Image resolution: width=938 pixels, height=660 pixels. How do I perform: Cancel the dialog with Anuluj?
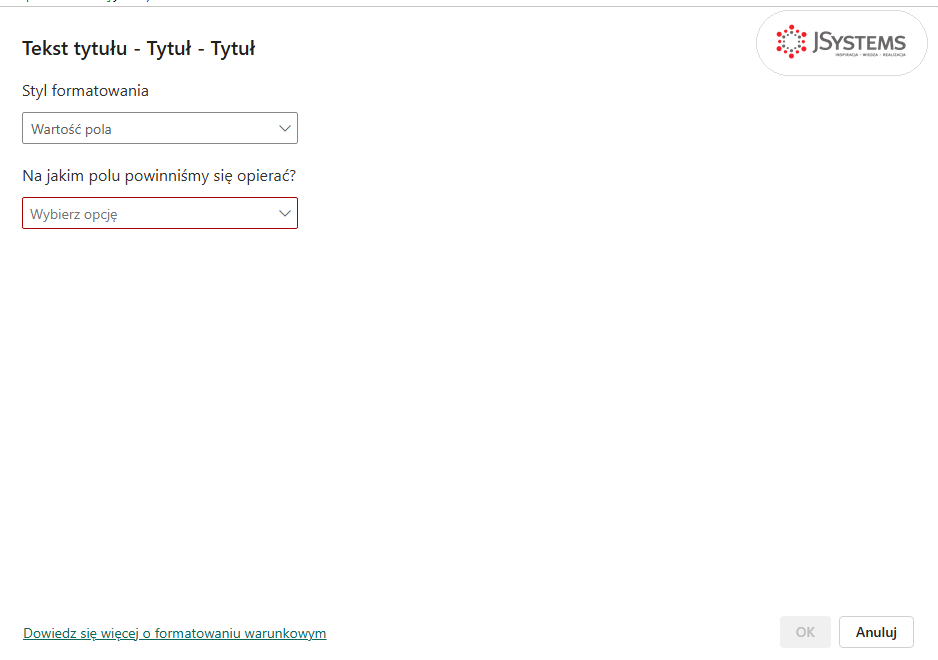pyautogui.click(x=876, y=632)
